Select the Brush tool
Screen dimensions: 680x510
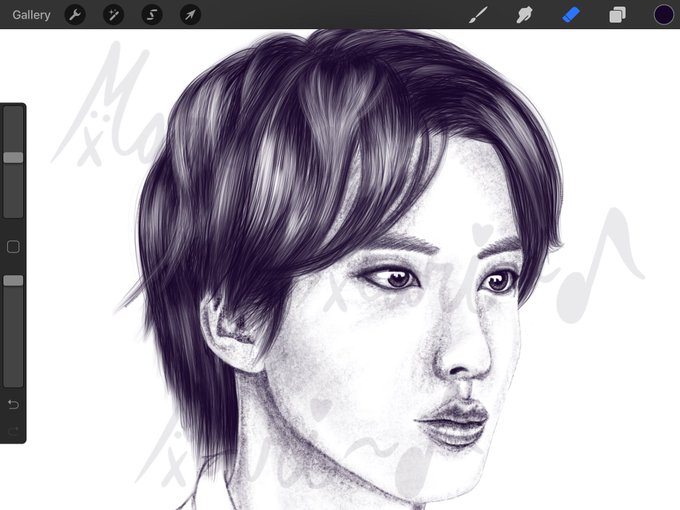click(478, 15)
